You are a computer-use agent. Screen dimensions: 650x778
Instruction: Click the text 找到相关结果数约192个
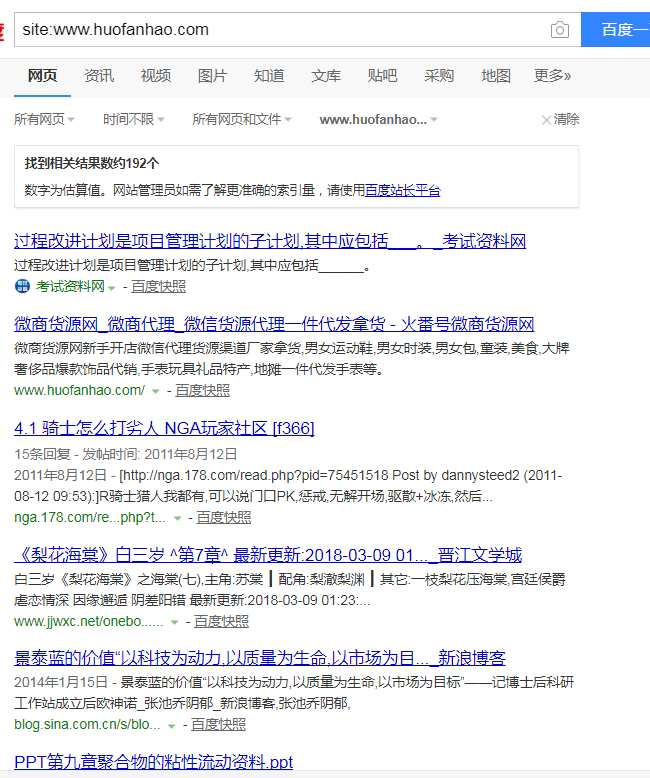pyautogui.click(x=92, y=163)
